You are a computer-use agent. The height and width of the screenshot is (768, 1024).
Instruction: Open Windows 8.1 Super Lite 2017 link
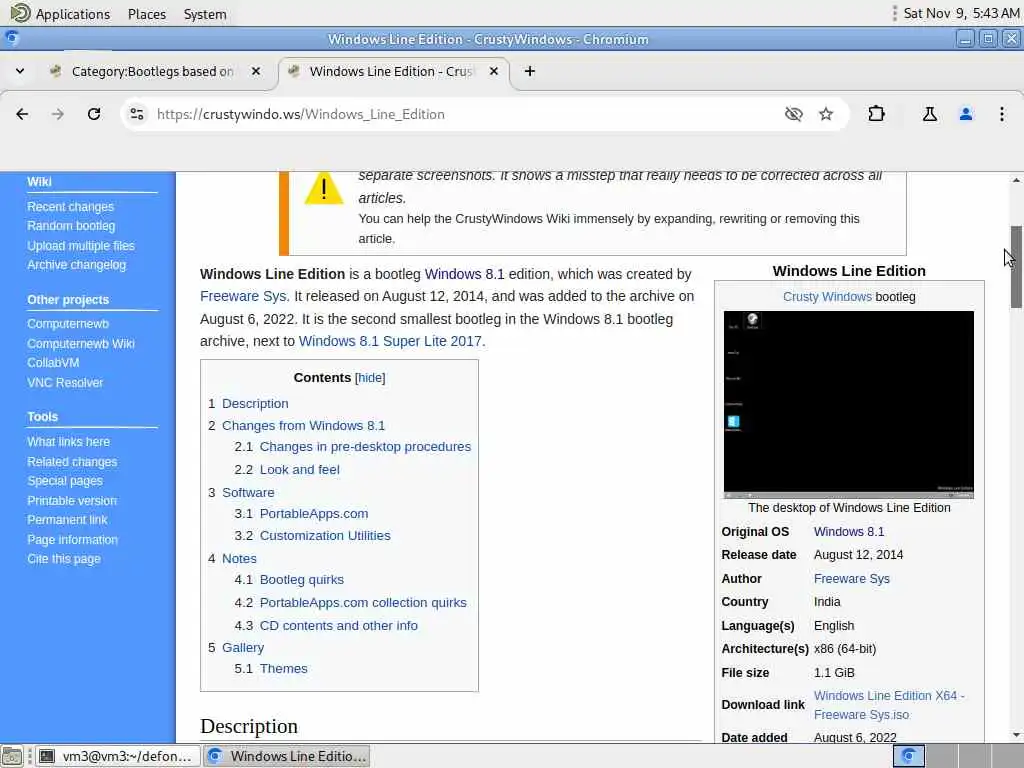(391, 341)
